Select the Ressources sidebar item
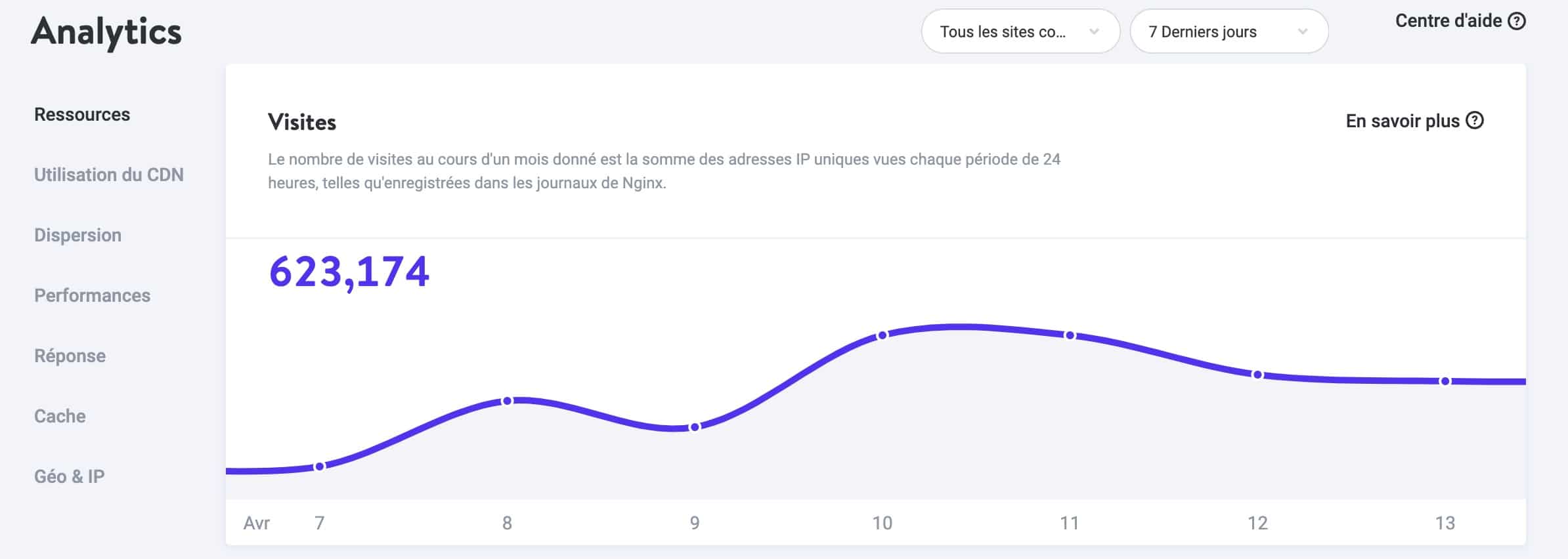The image size is (1568, 559). click(x=81, y=114)
